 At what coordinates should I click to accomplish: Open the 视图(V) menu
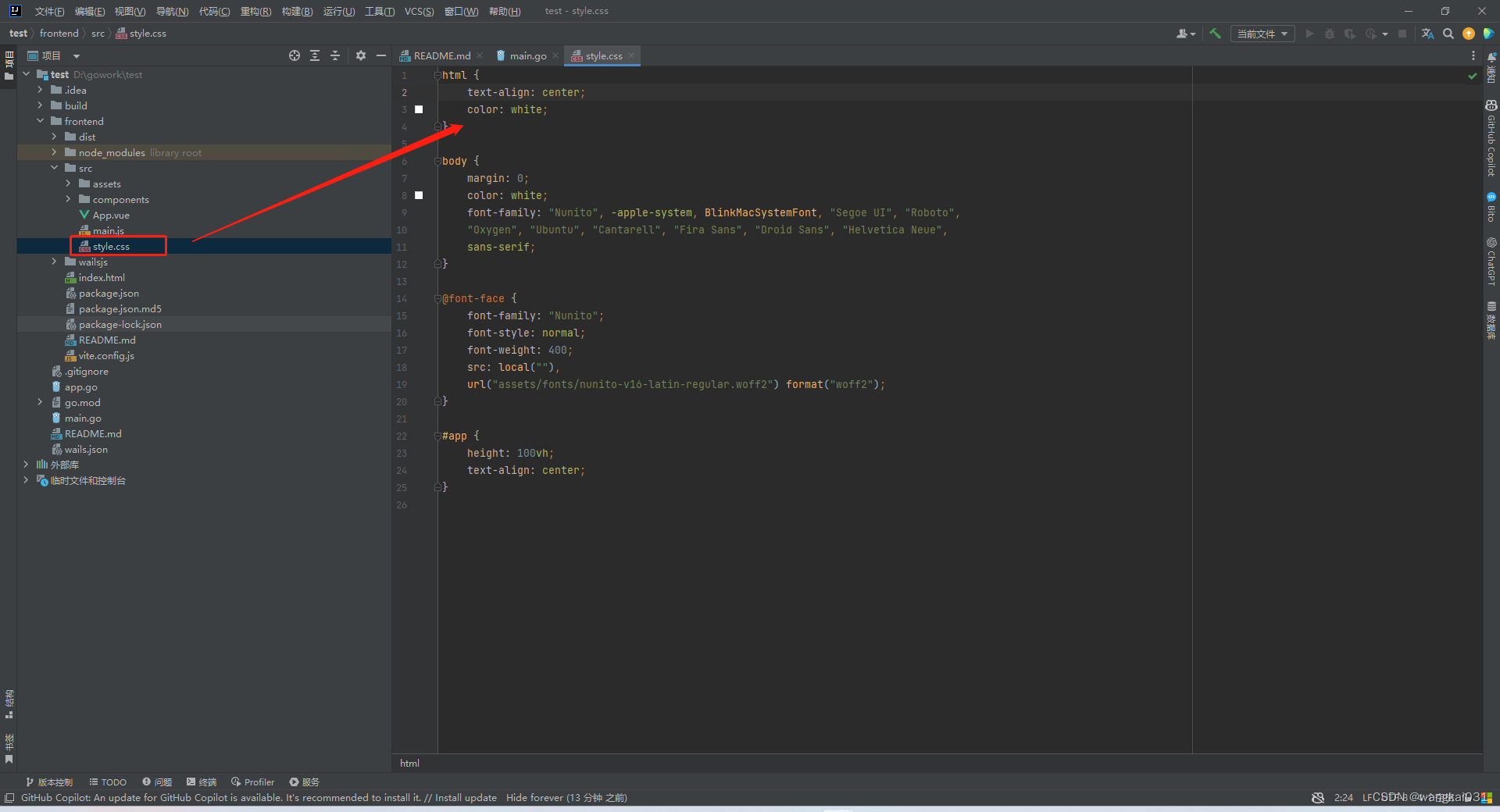click(130, 11)
